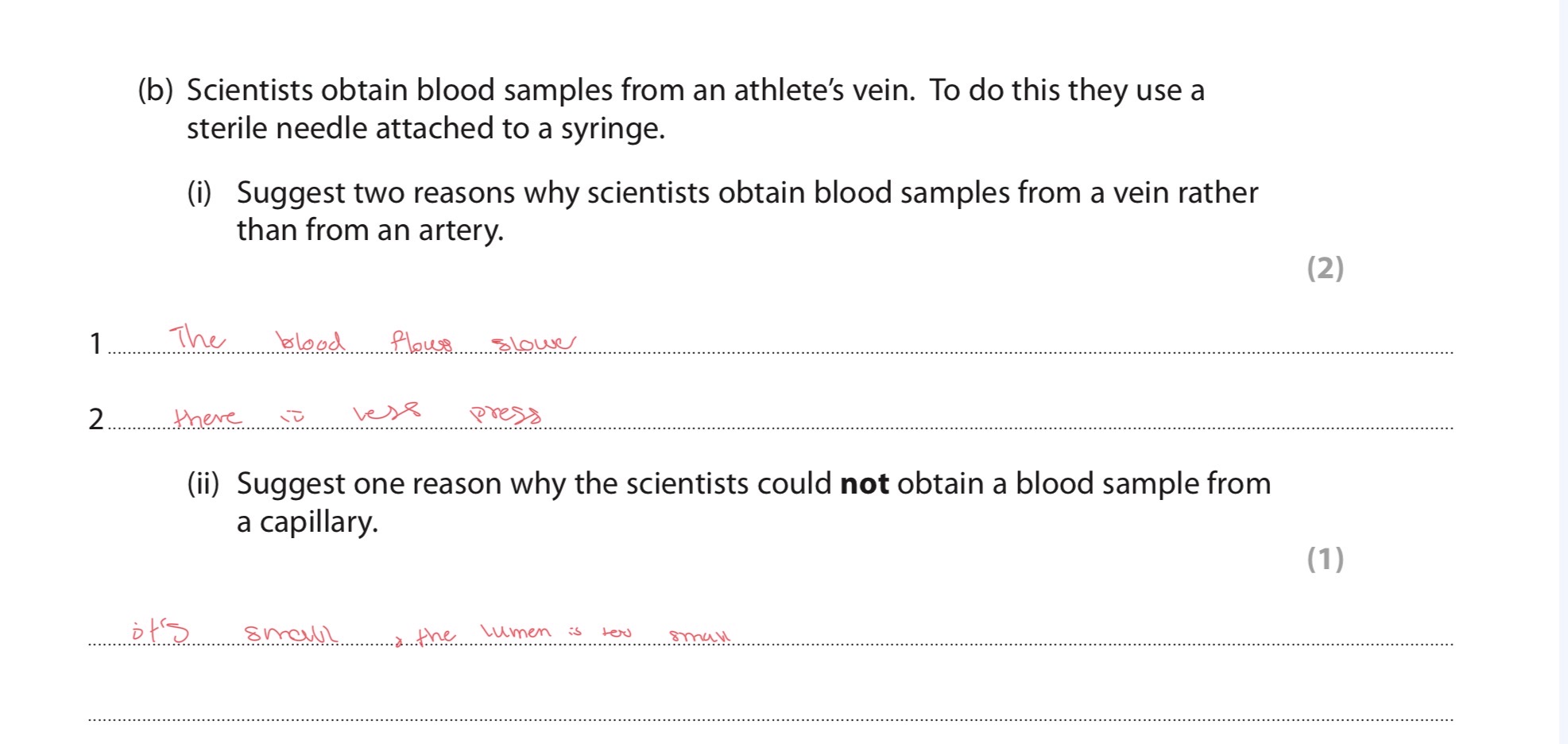Click handwritten 'it's small' answer

[234, 633]
